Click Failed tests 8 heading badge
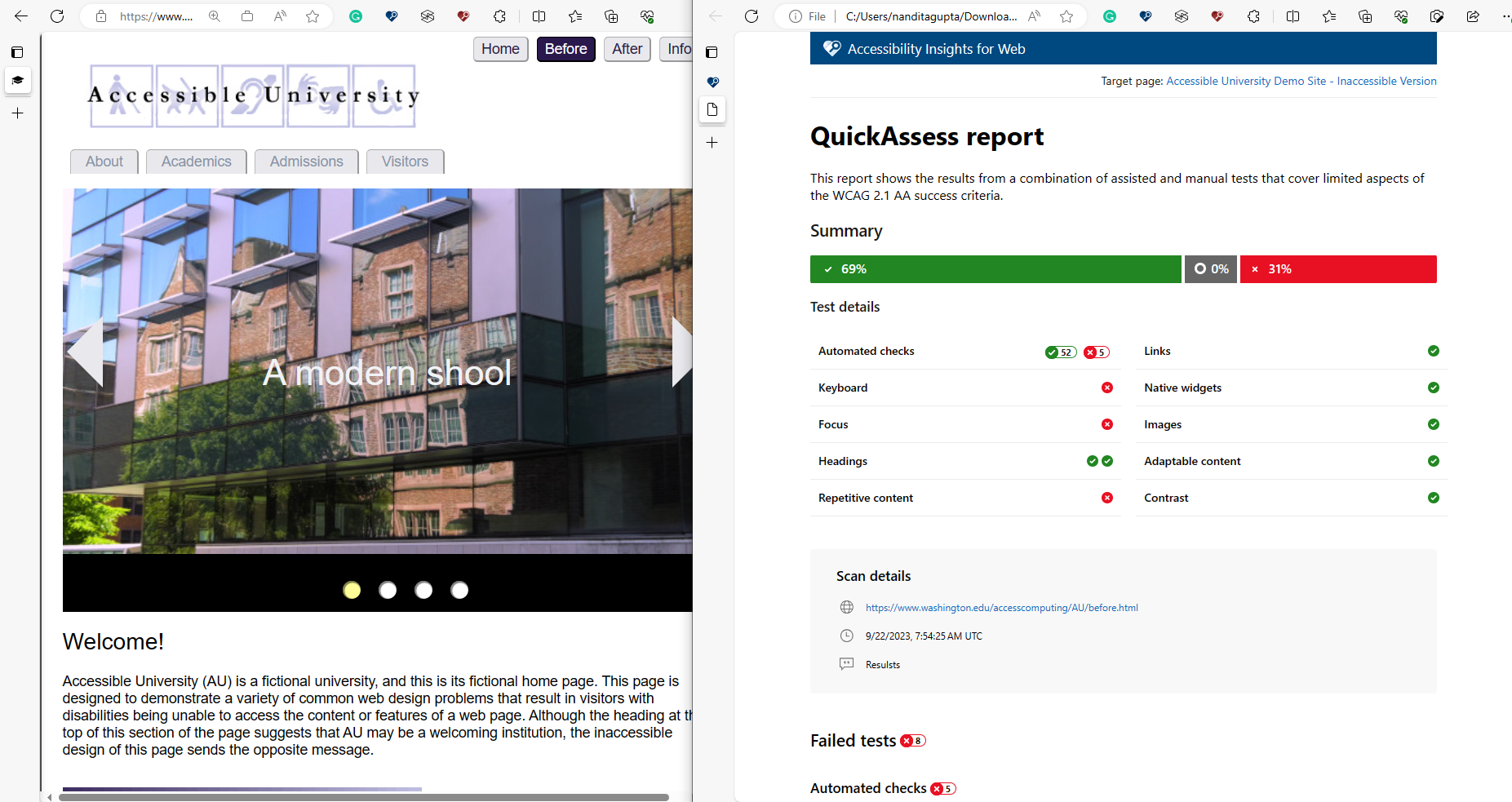This screenshot has width=1512, height=802. 913,741
